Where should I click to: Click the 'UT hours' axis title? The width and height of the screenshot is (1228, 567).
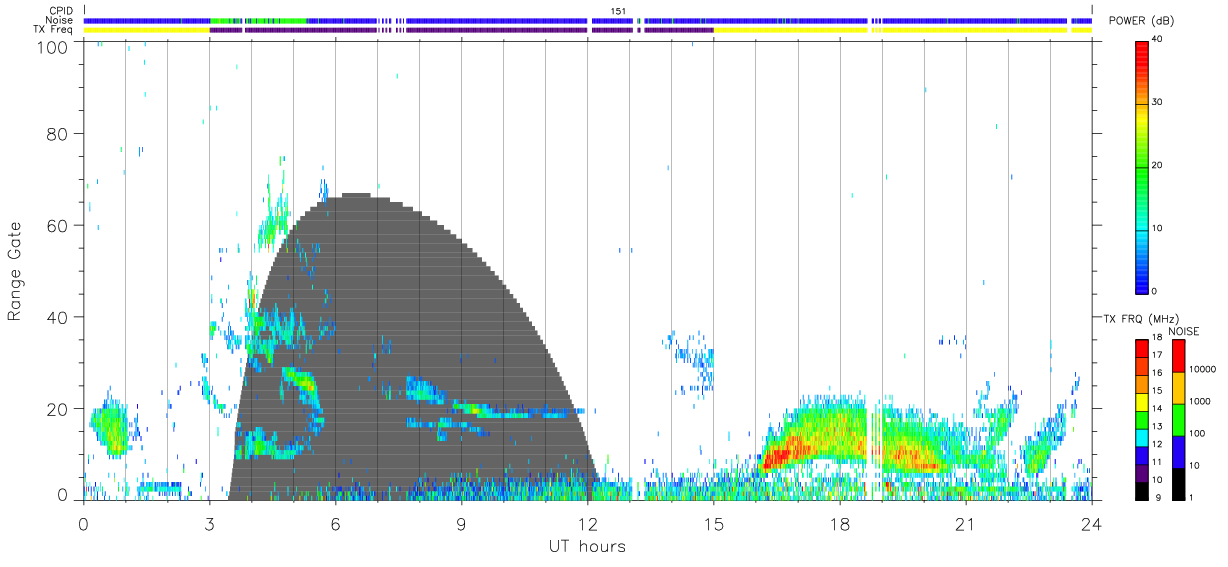(x=587, y=546)
